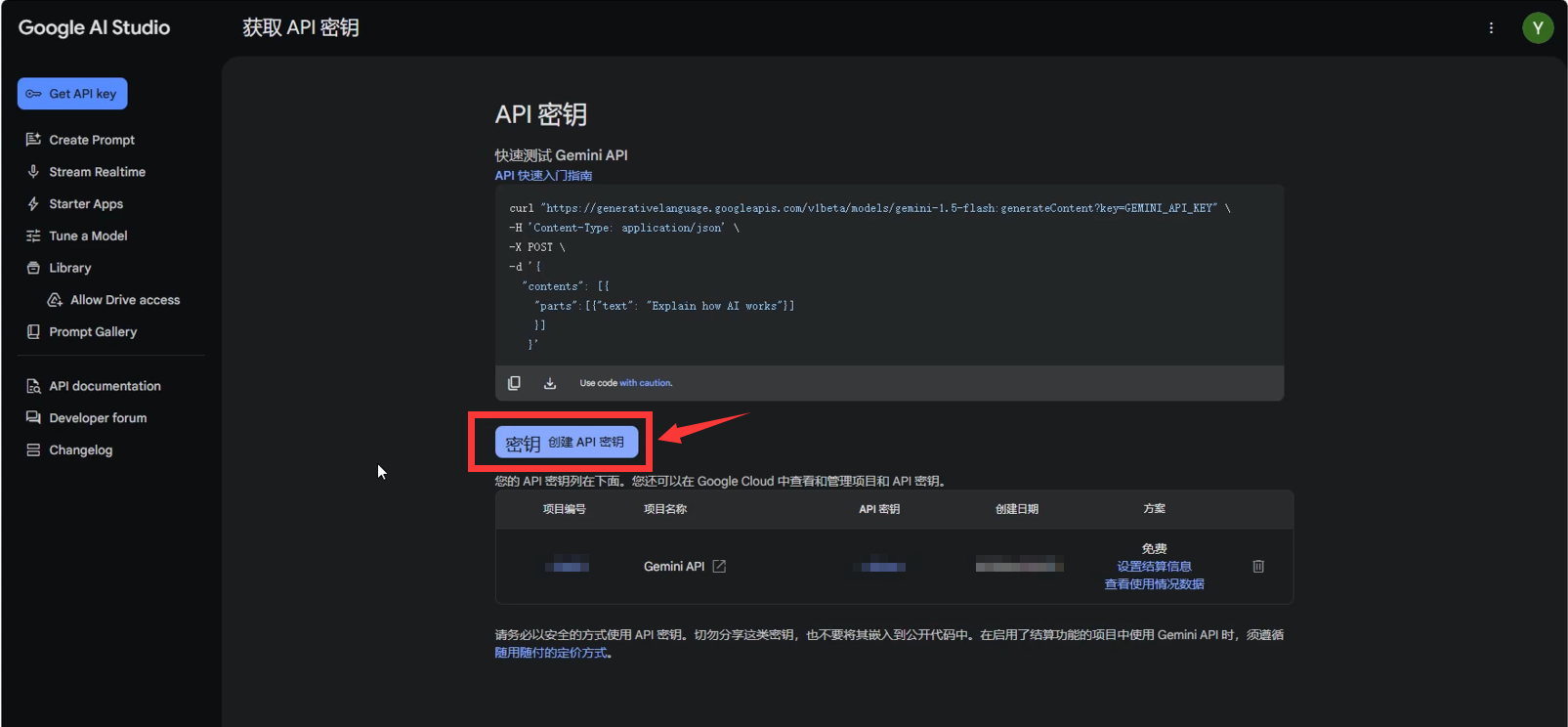Click the Developer forum chat icon
The width and height of the screenshot is (1568, 727).
33,418
